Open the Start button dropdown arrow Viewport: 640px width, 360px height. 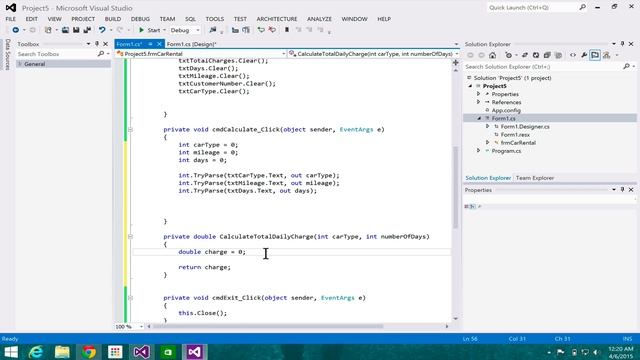point(164,30)
